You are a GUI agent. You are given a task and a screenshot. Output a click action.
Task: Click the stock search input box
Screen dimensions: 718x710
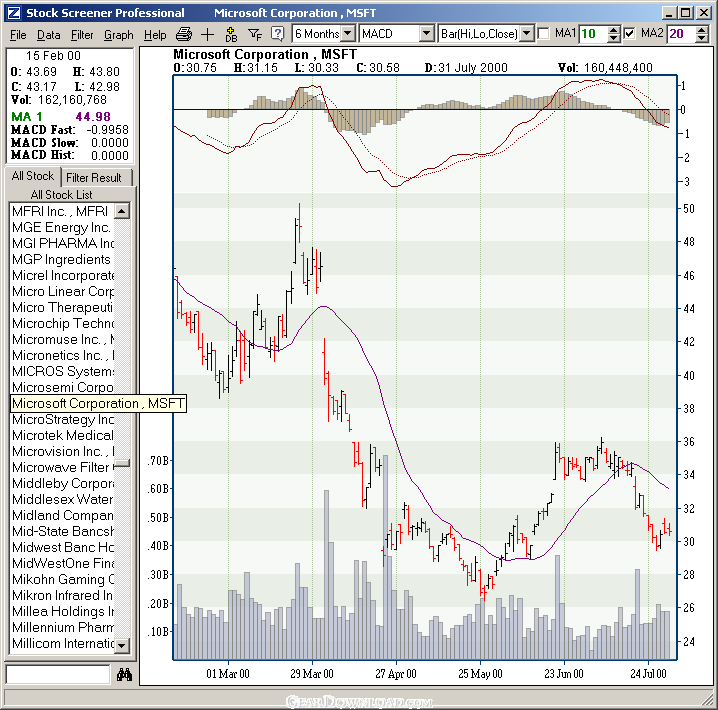(58, 674)
